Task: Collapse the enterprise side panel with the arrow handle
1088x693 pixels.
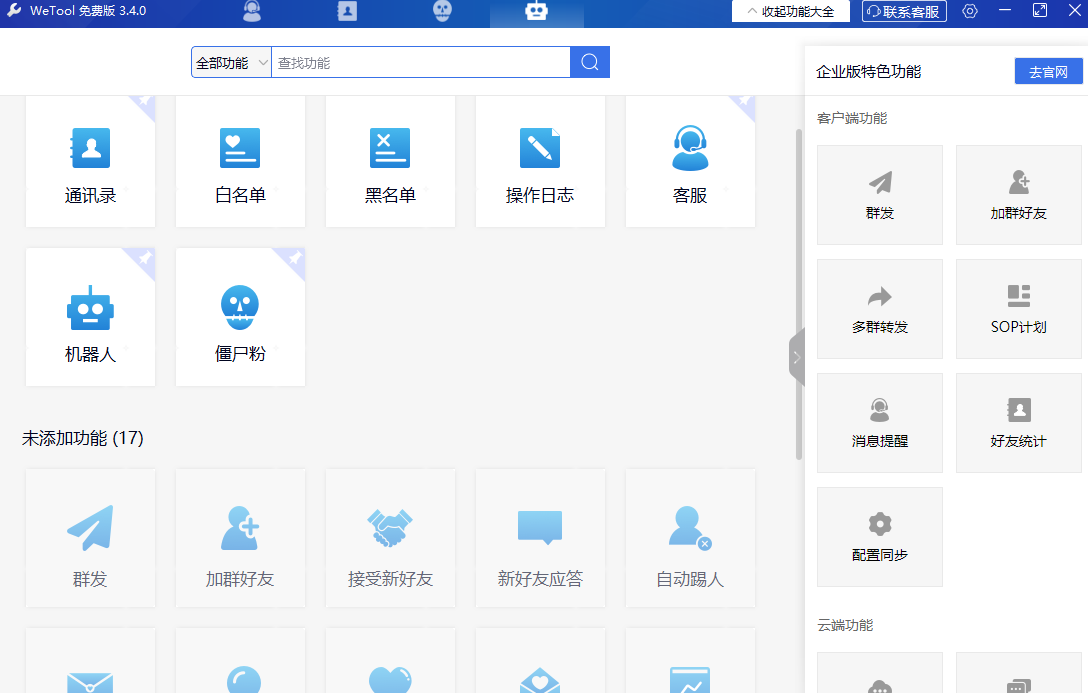Action: tap(796, 357)
